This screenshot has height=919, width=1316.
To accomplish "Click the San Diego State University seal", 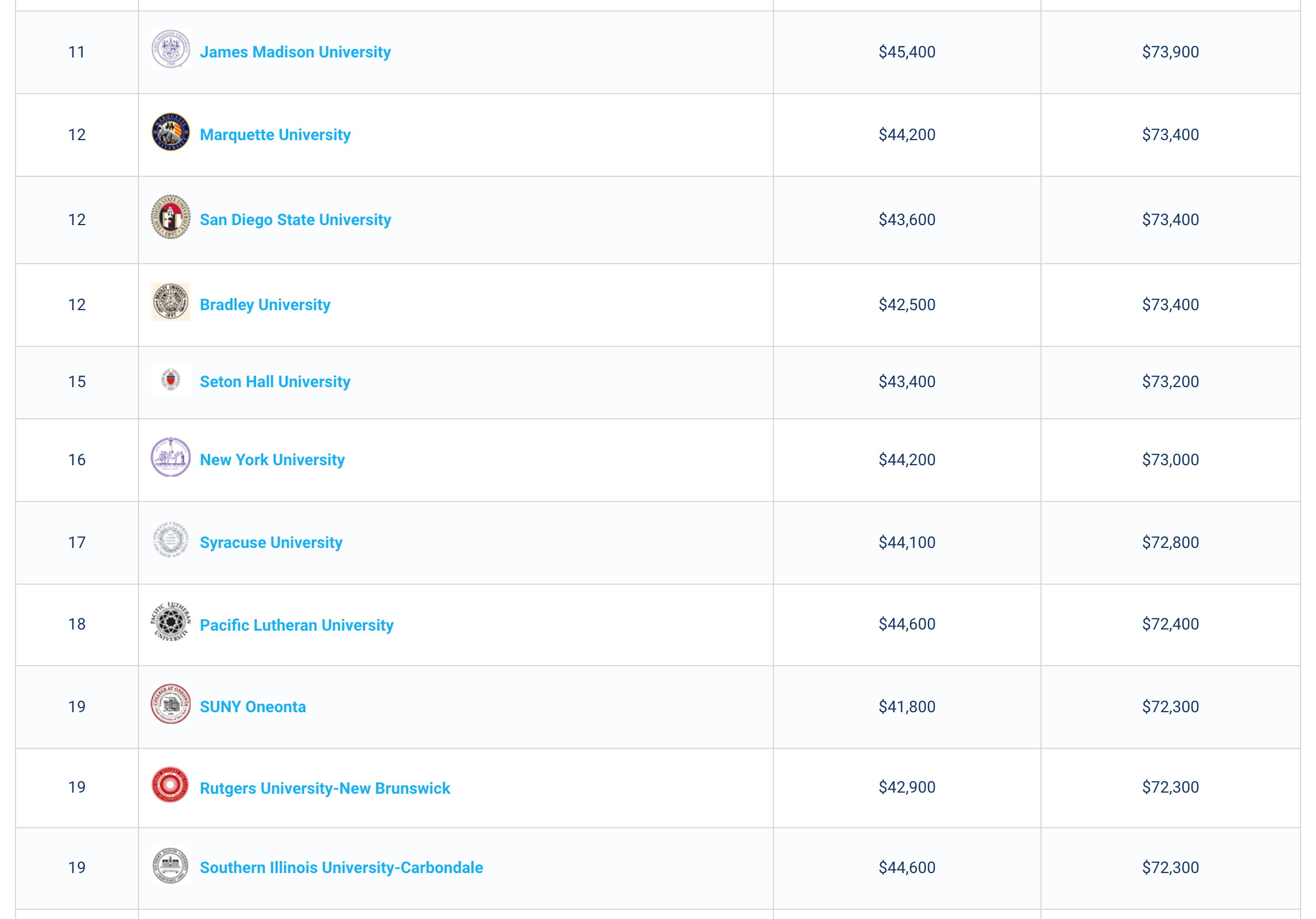I will (171, 217).
